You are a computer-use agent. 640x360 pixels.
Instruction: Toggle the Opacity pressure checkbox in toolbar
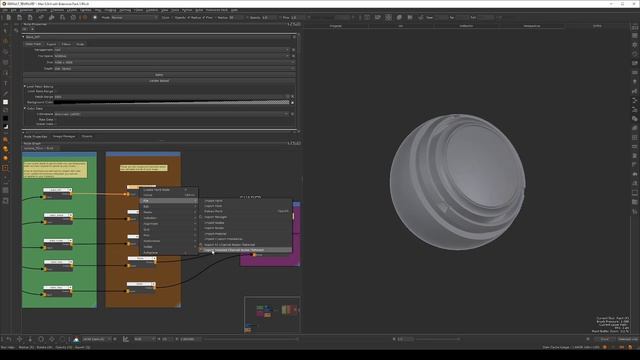tap(189, 18)
